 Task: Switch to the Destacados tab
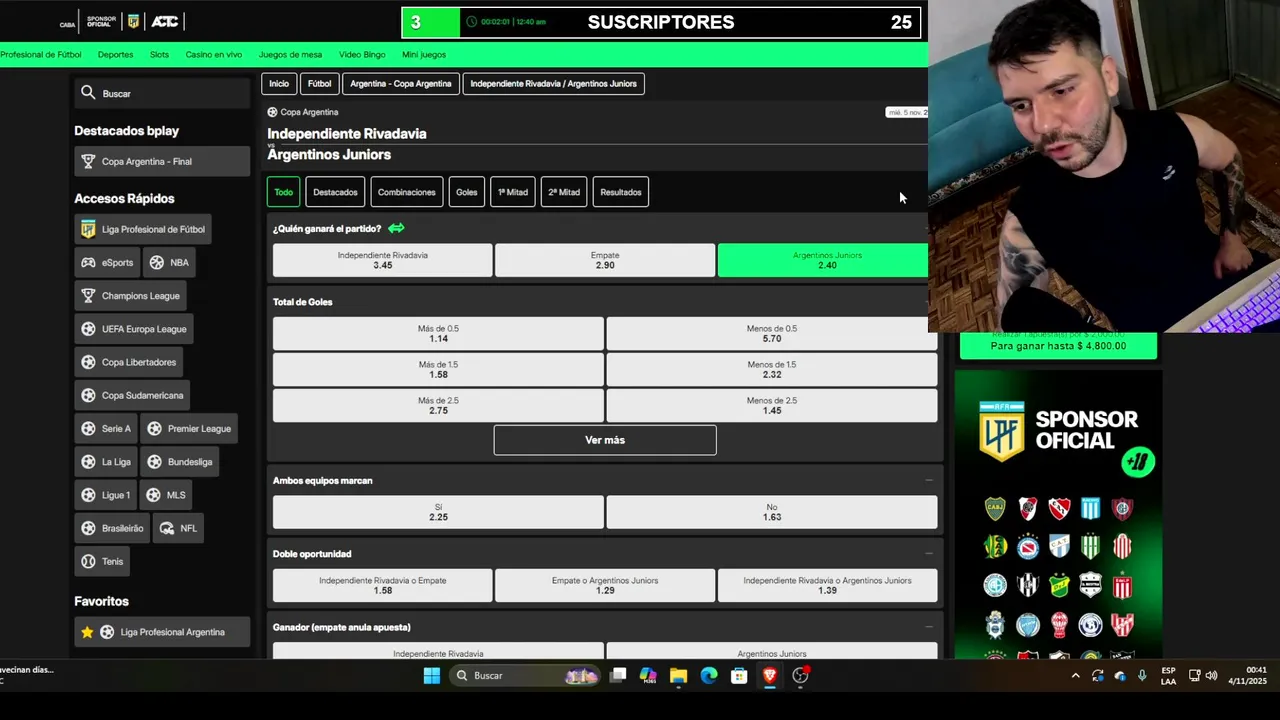point(335,192)
